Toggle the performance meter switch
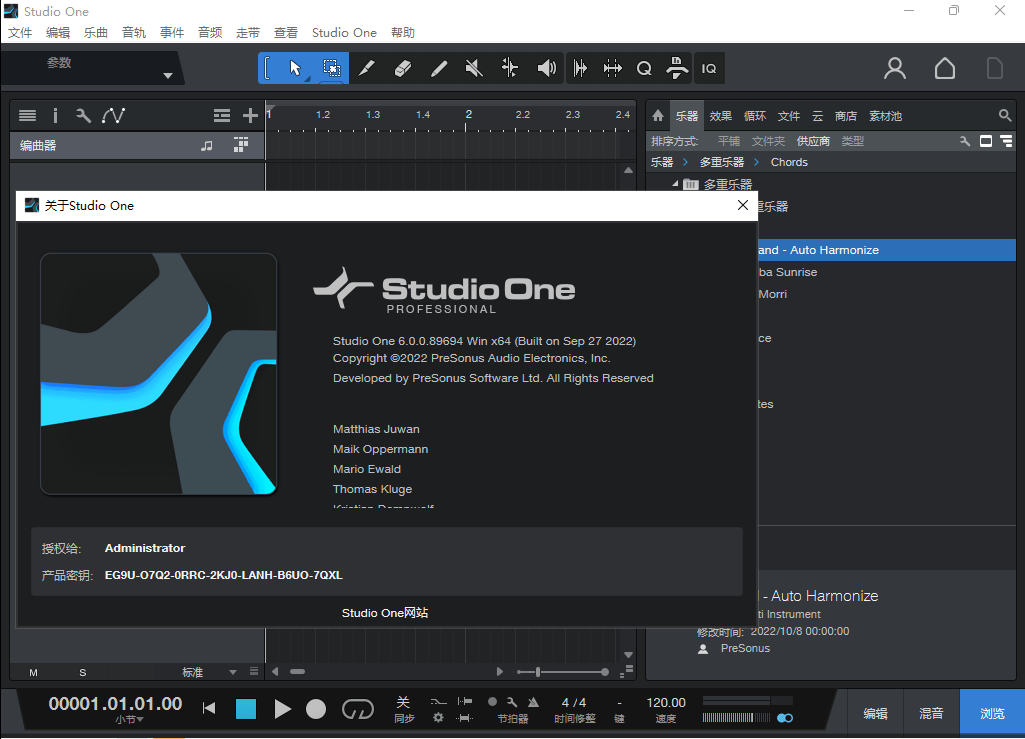 coord(785,718)
